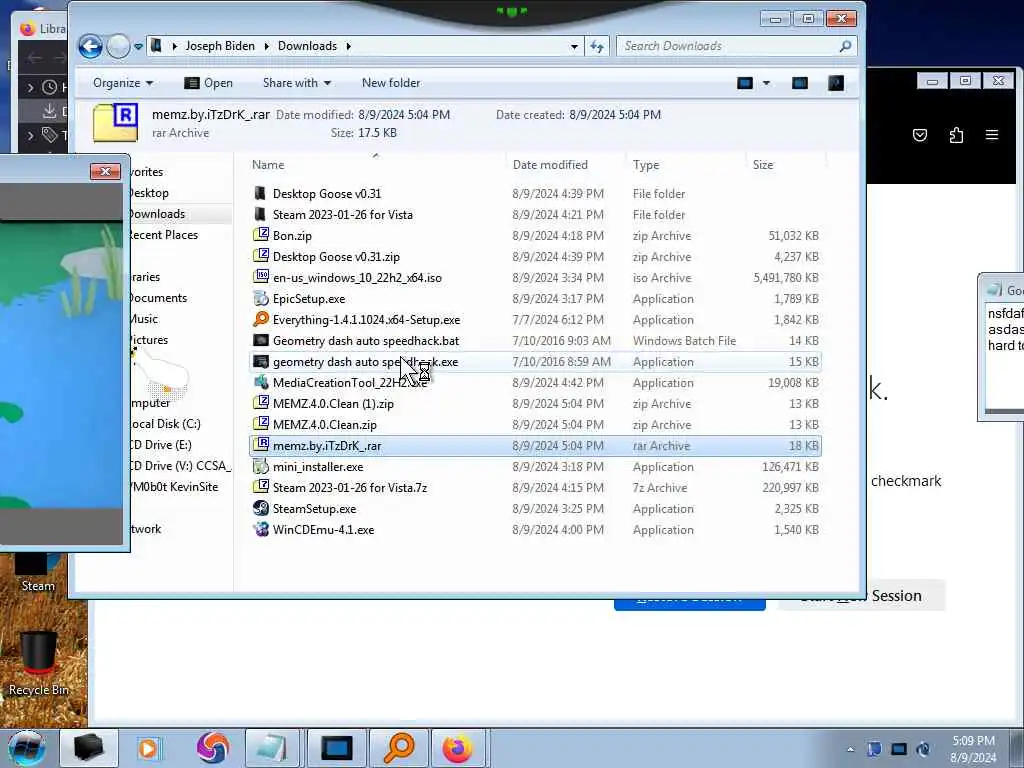The height and width of the screenshot is (768, 1024).
Task: Click the Help icon in Explorer toolbar
Action: (836, 83)
